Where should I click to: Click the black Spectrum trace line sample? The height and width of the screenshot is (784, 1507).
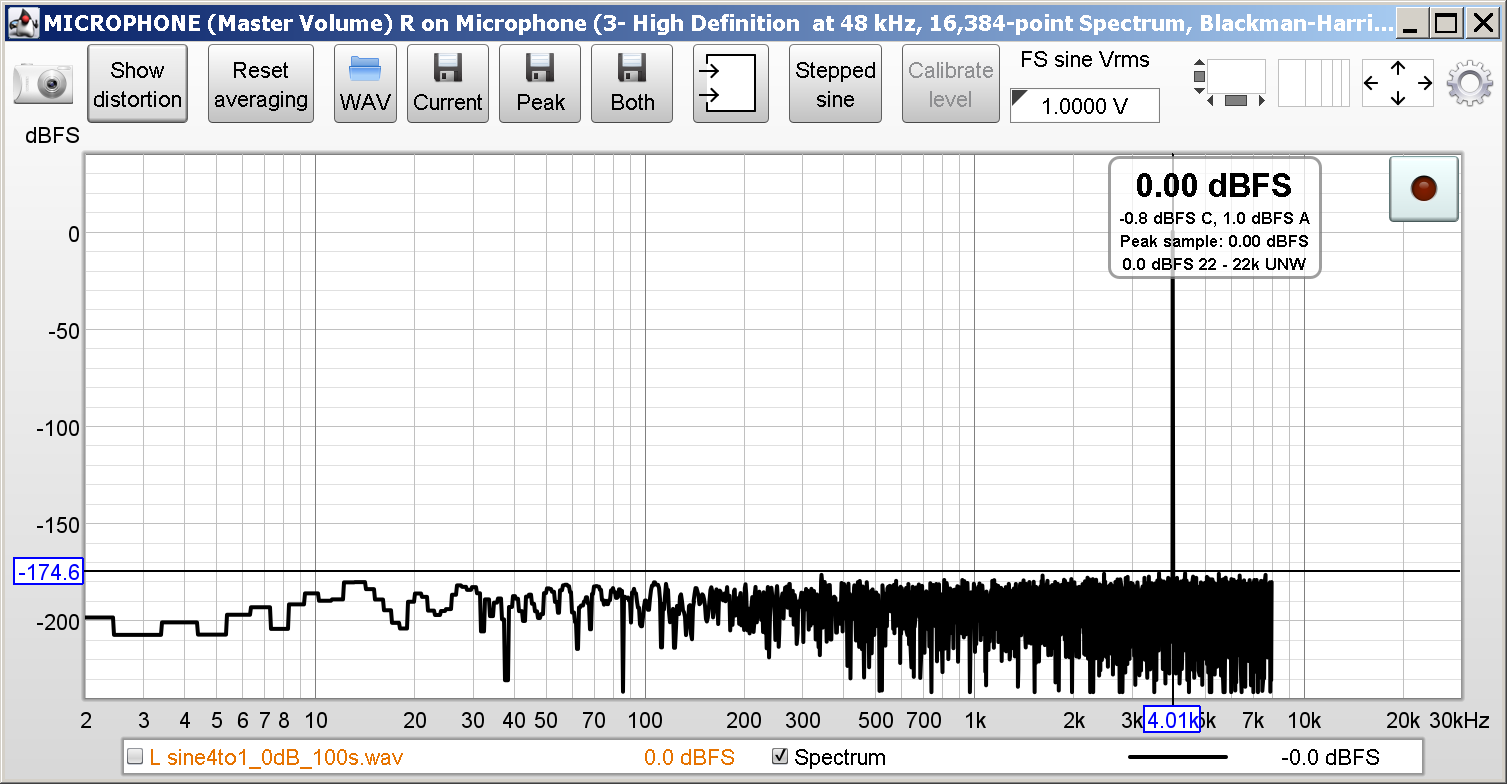1177,758
